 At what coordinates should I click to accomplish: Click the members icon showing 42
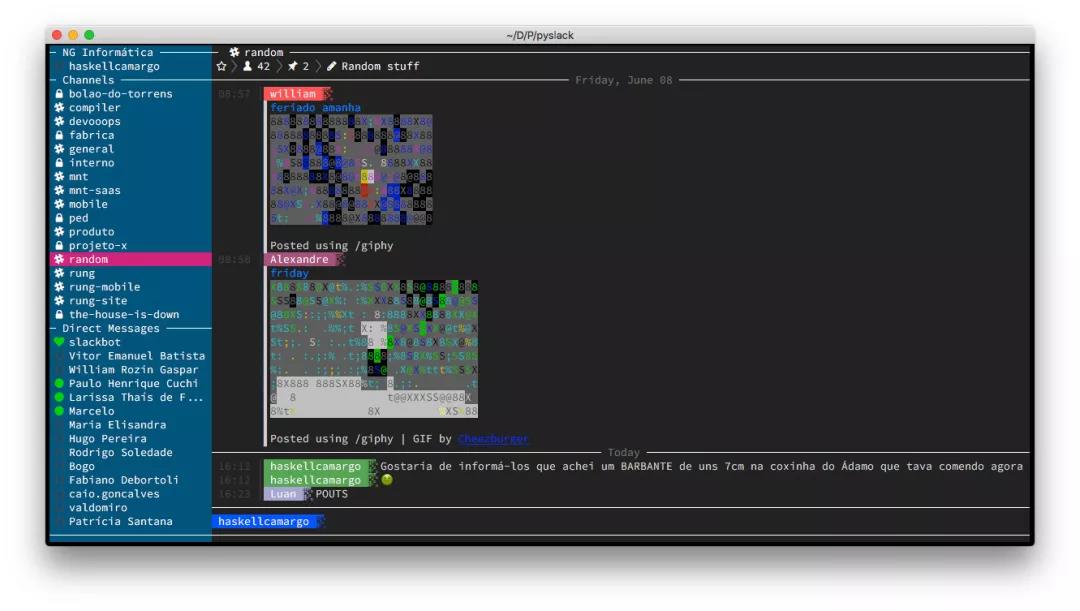(x=247, y=66)
